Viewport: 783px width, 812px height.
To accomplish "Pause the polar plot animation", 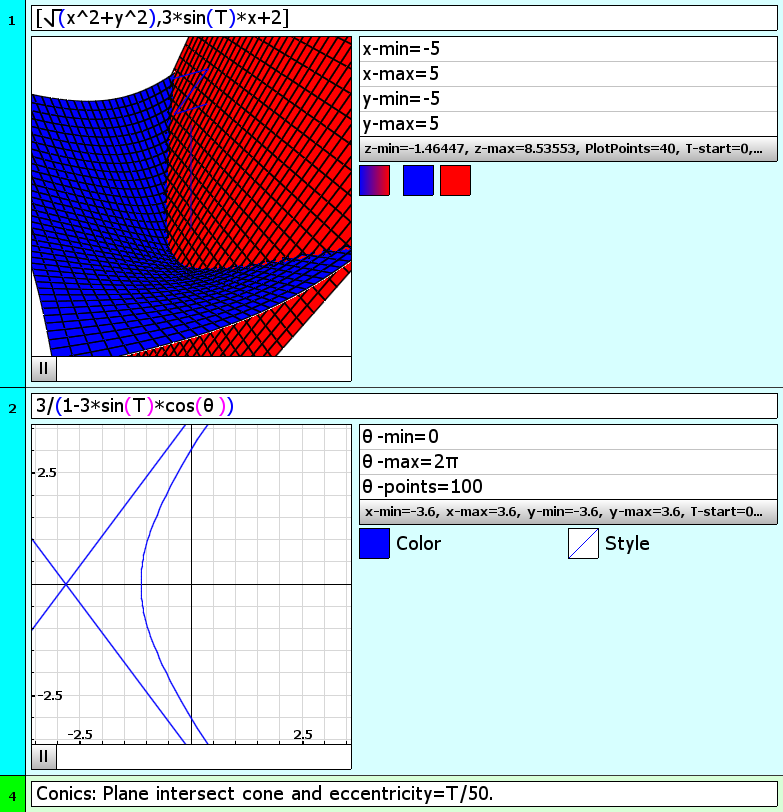I will (43, 756).
